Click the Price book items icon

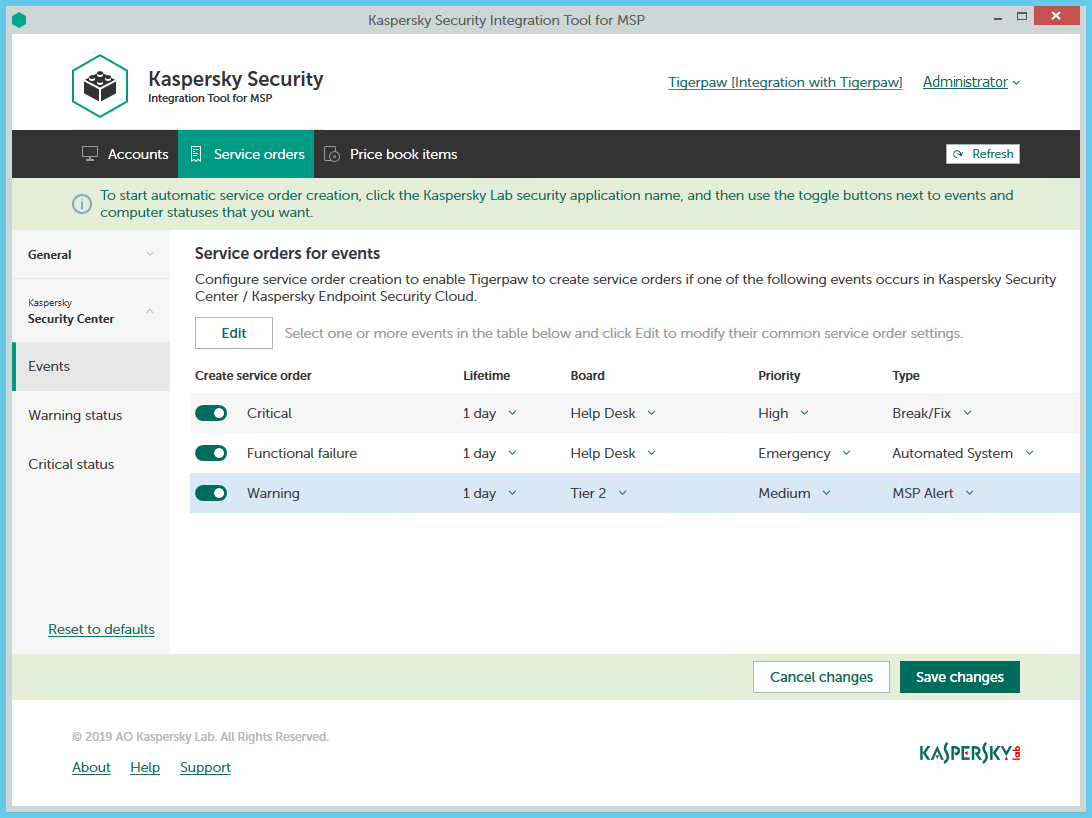click(x=332, y=154)
